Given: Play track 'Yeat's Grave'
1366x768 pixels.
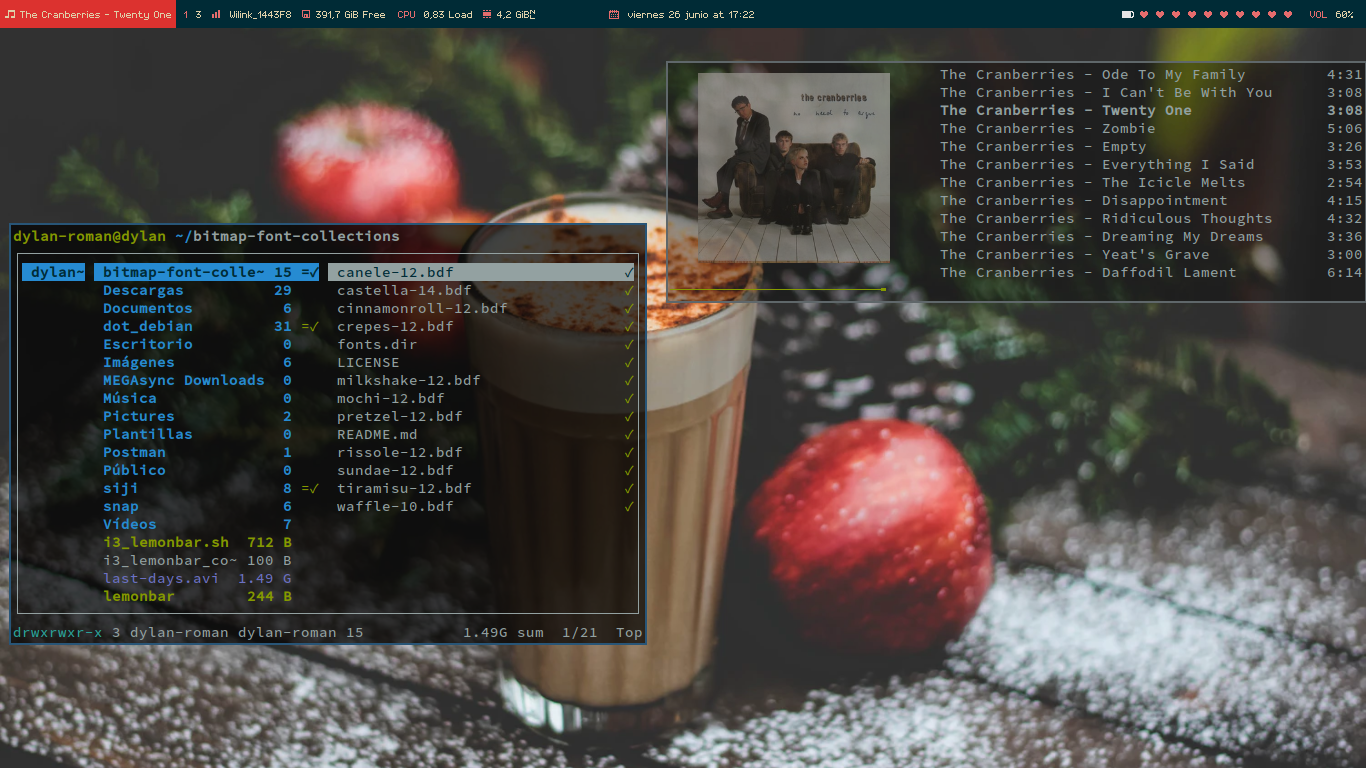Looking at the screenshot, I should click(x=1151, y=254).
